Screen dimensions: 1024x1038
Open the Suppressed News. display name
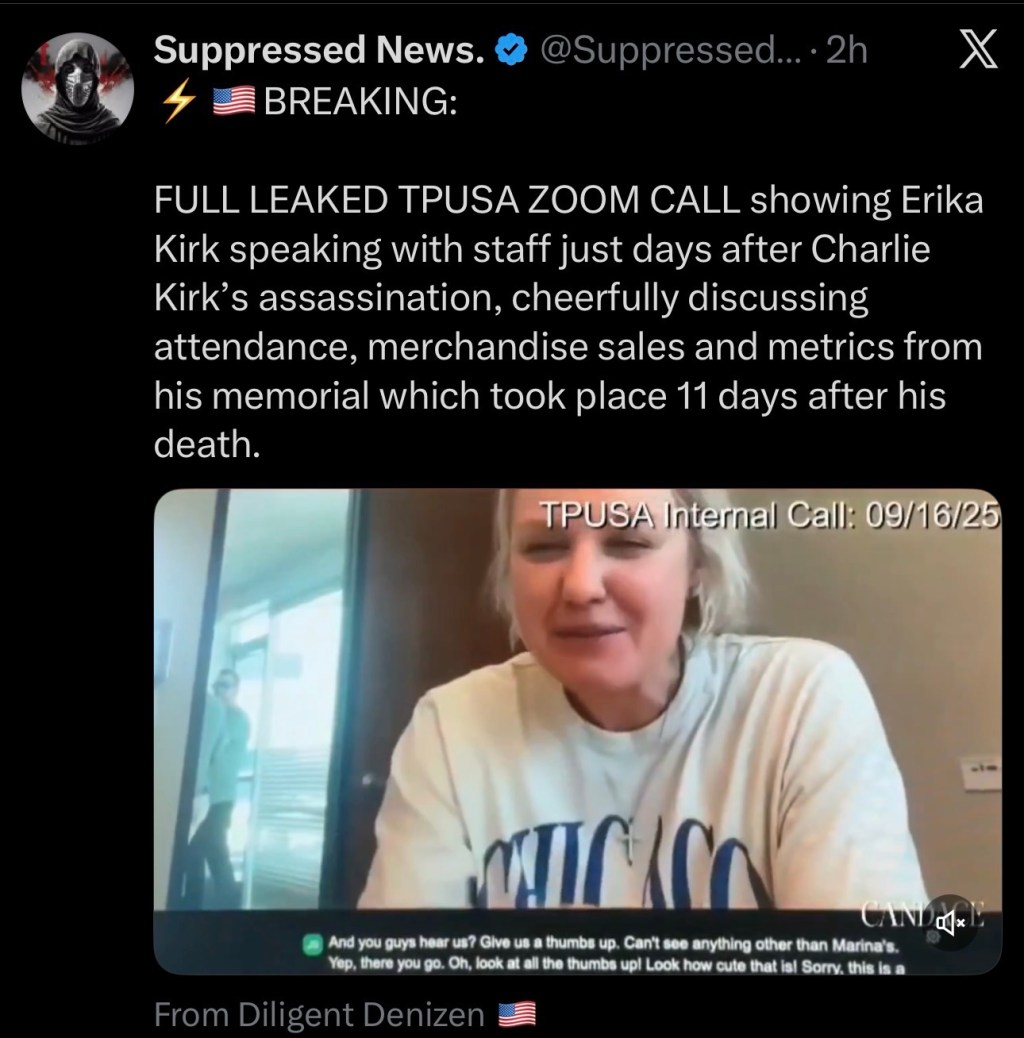[320, 50]
